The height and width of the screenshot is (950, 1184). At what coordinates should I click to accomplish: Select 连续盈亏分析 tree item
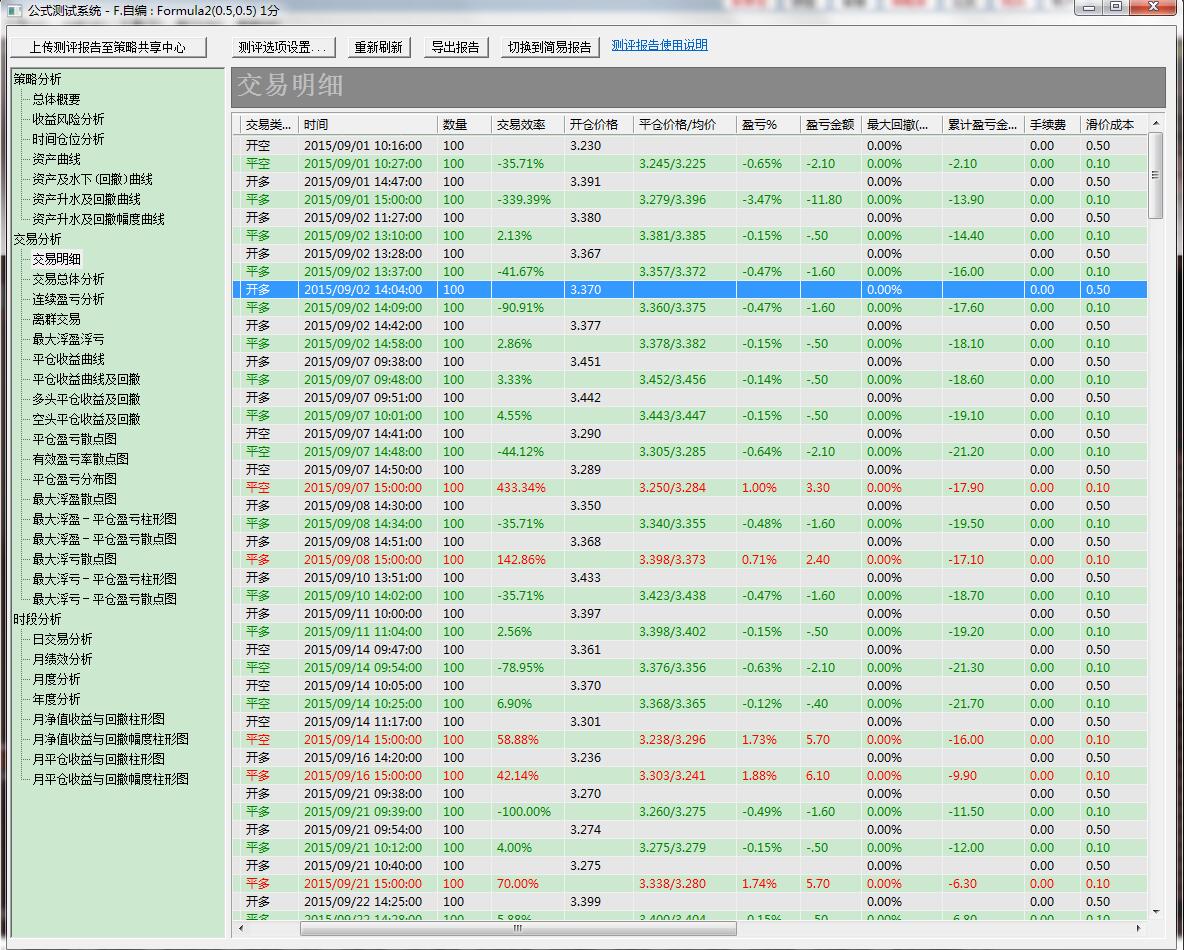click(x=68, y=299)
